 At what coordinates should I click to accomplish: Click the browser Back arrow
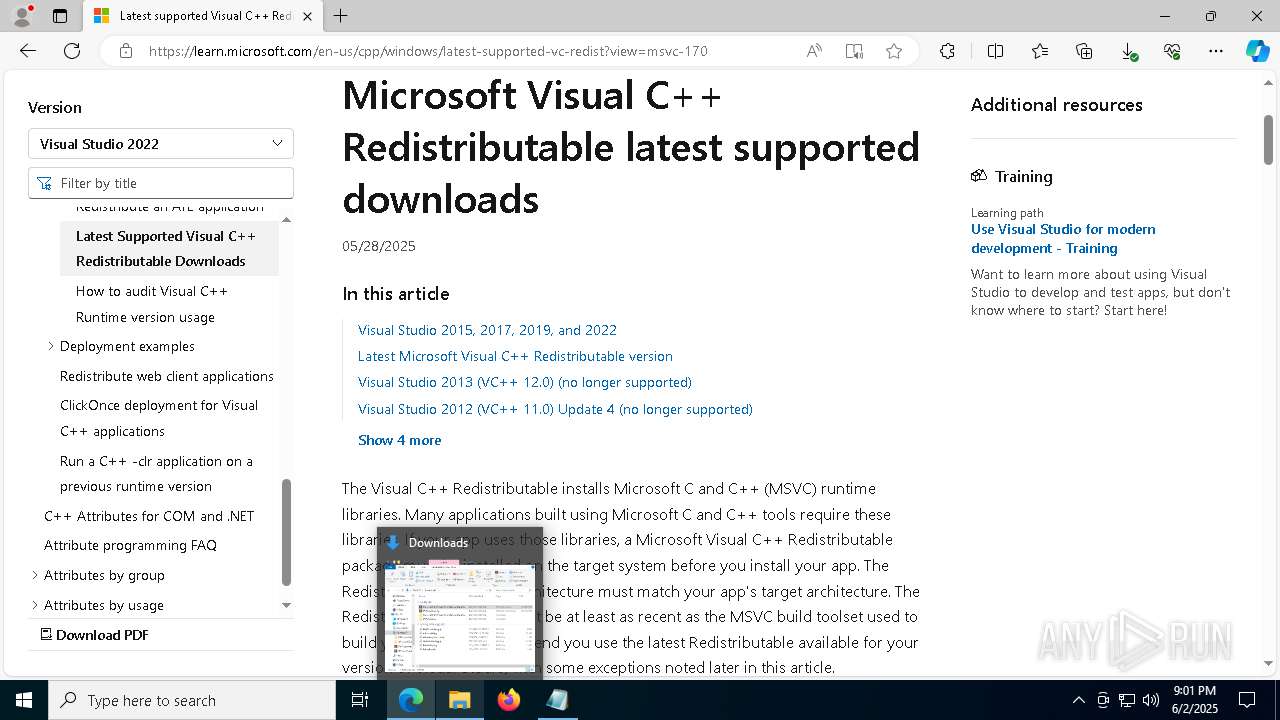click(28, 51)
